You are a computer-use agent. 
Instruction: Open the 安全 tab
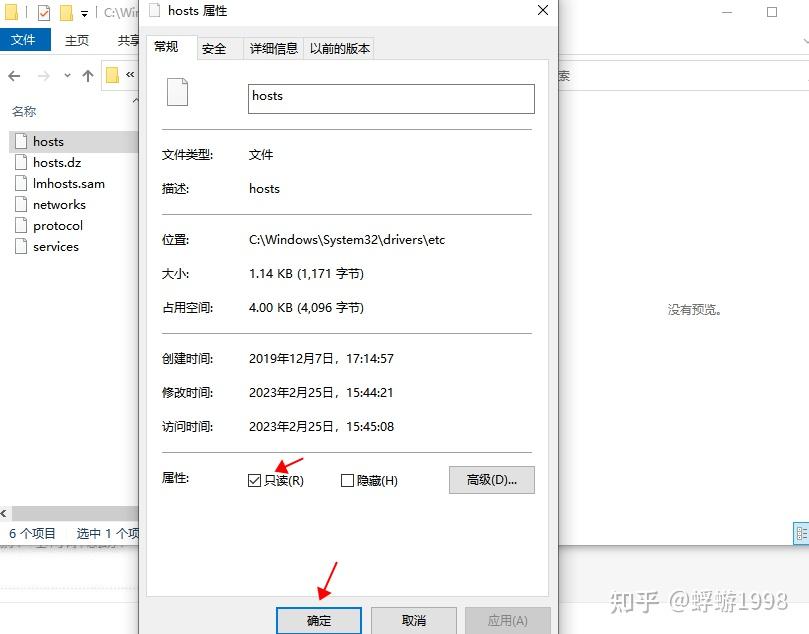tap(214, 49)
